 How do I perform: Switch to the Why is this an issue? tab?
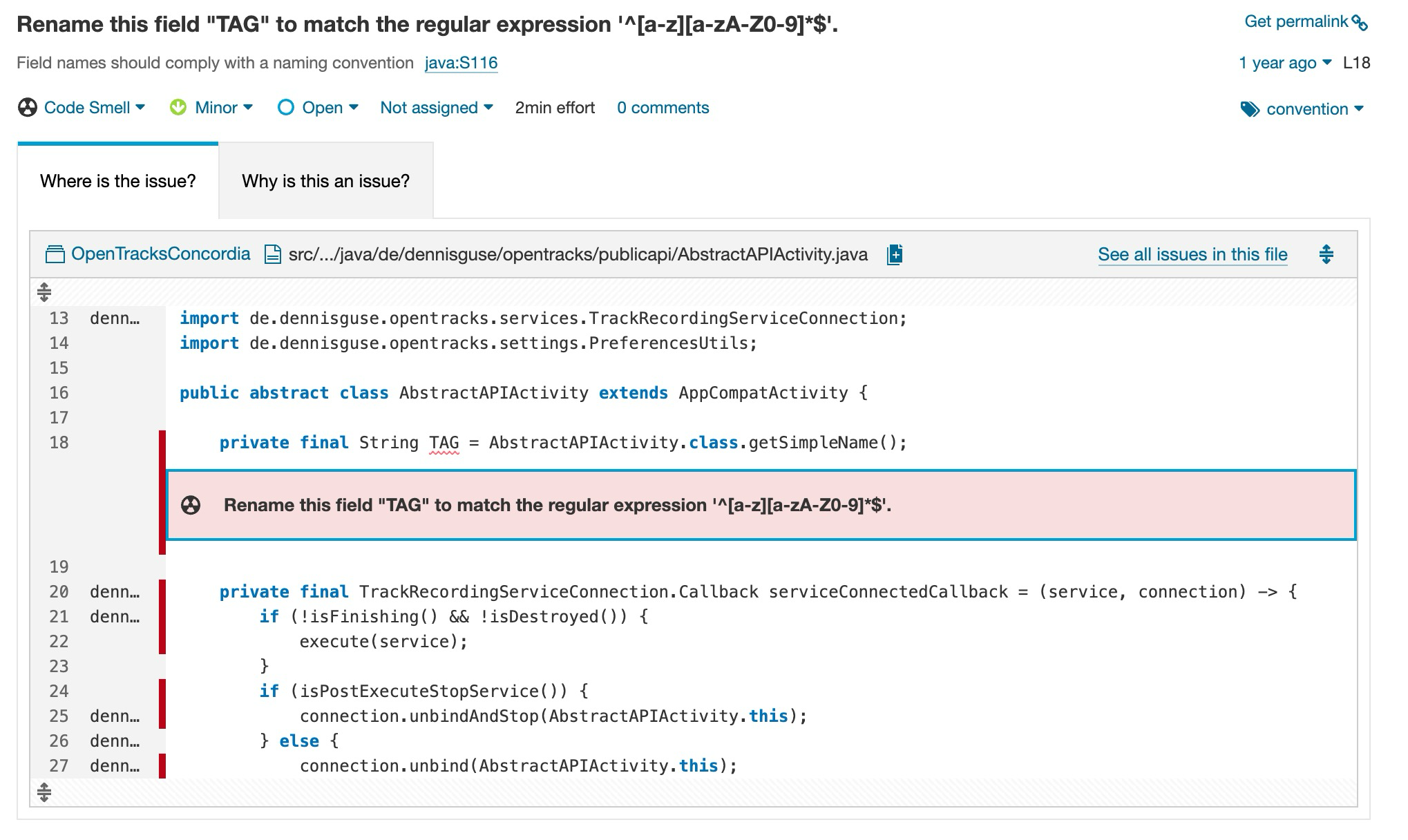(x=326, y=181)
